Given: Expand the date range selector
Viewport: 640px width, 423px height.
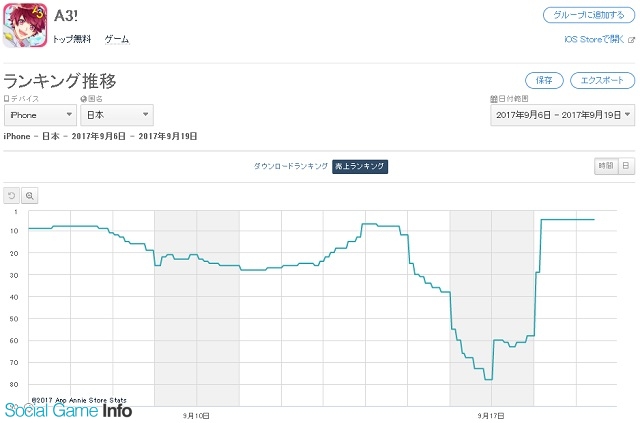Looking at the screenshot, I should [562, 116].
